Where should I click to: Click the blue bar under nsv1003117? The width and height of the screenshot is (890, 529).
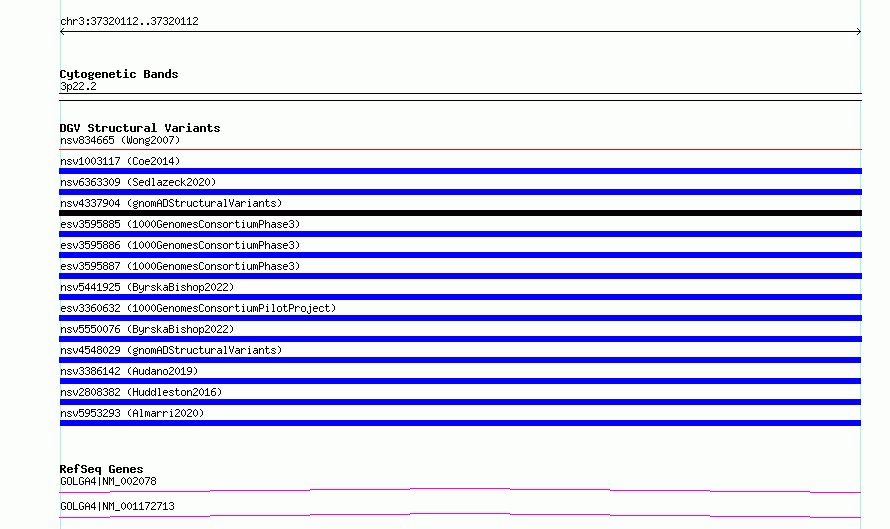460,171
